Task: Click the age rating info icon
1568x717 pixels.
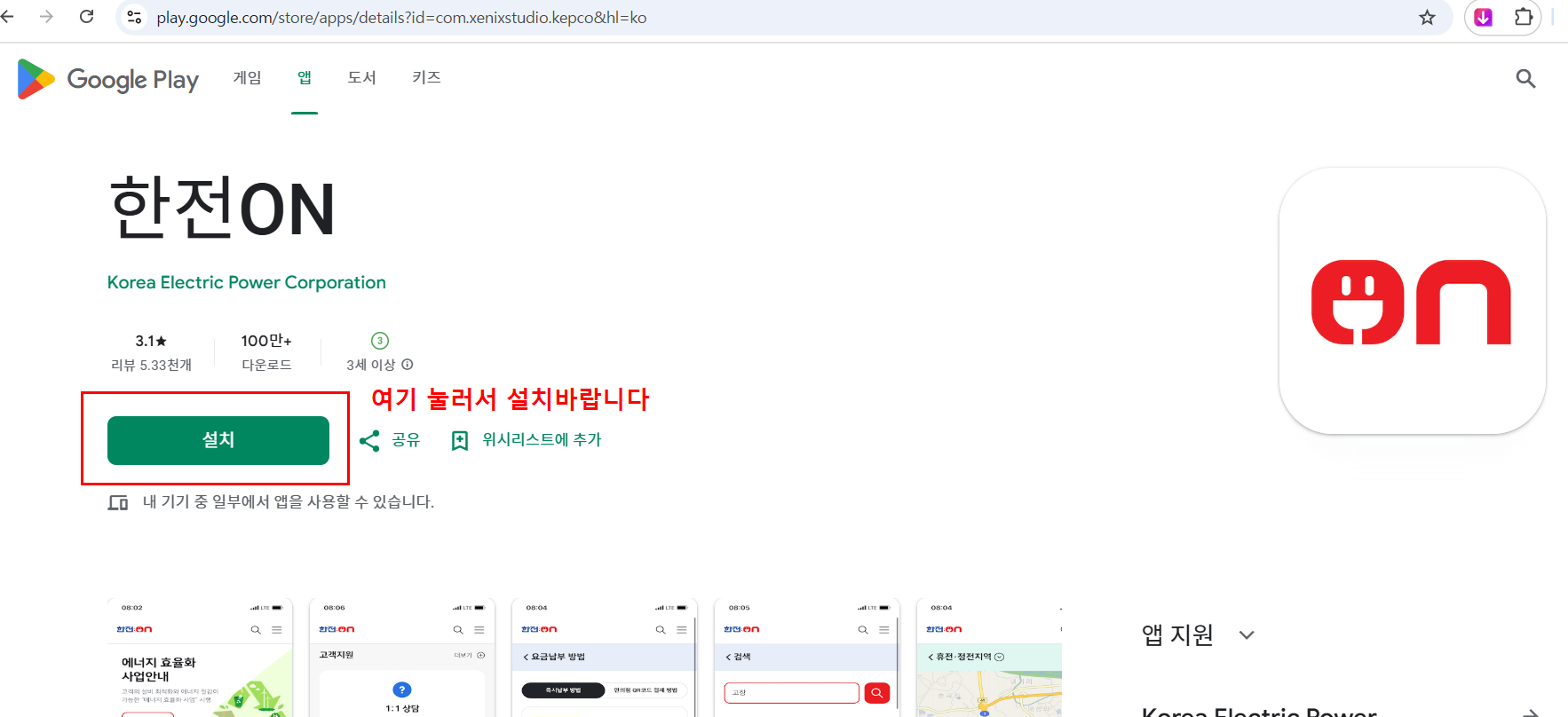Action: point(408,365)
